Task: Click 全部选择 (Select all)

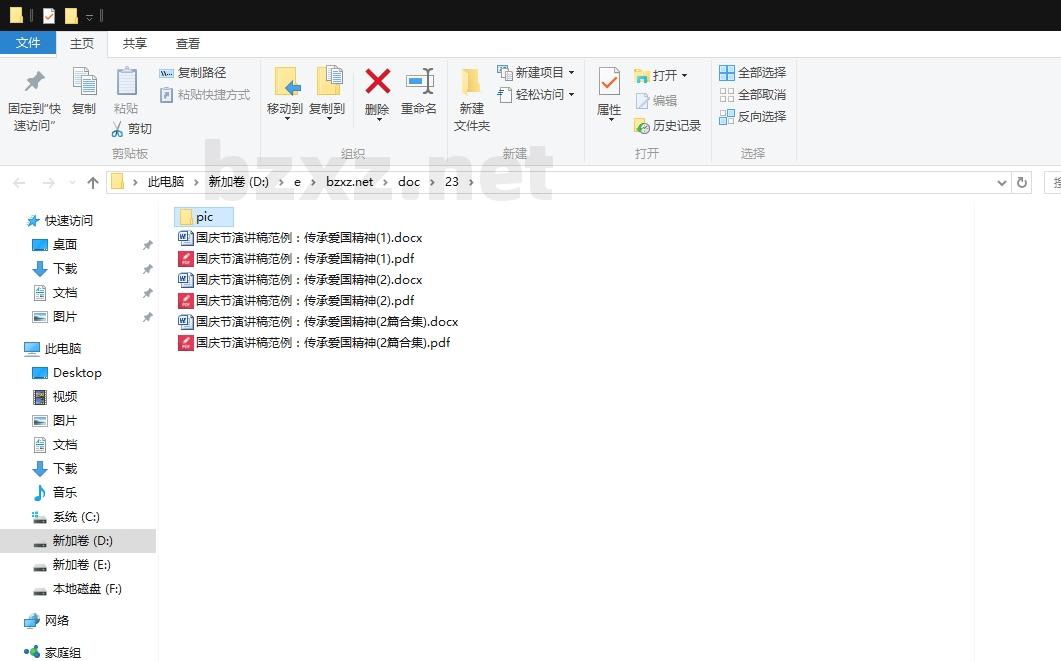Action: click(x=752, y=73)
